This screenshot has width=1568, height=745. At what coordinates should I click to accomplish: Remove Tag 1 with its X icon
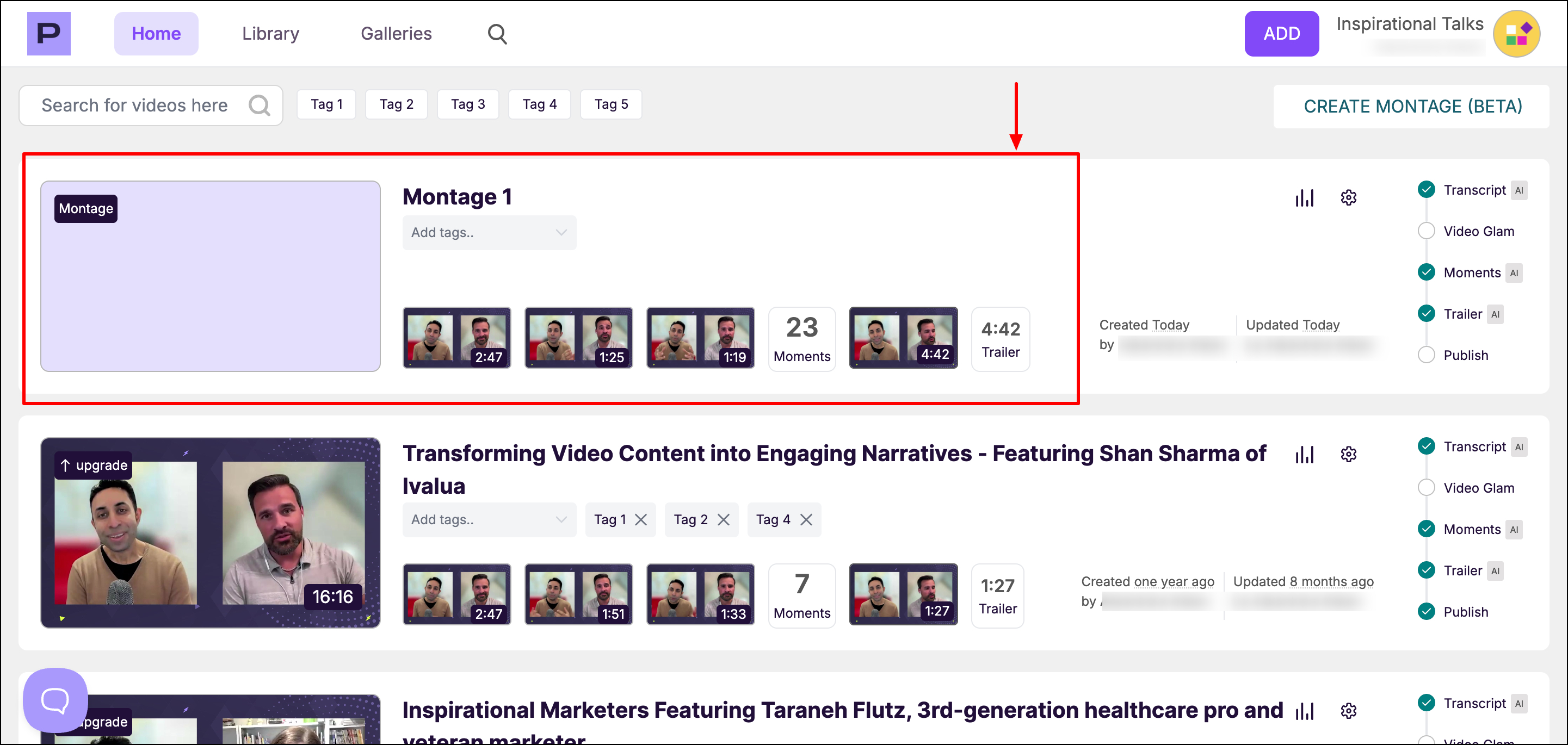click(641, 519)
